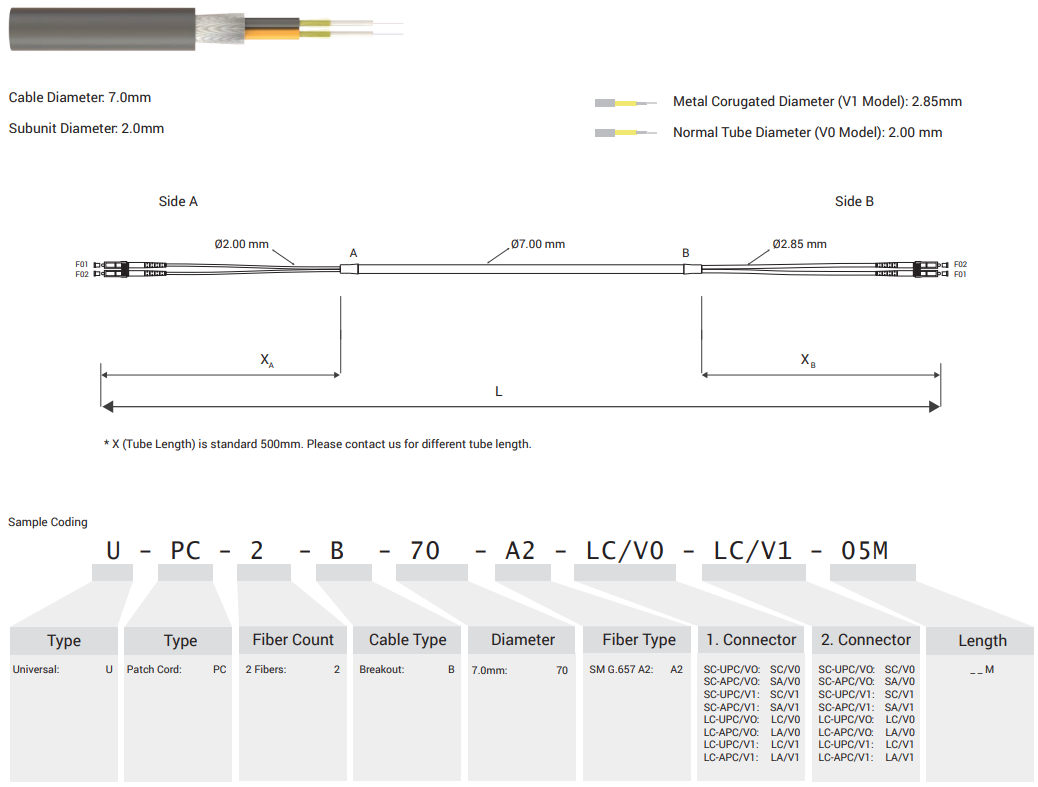Click the tube length contact note

coord(317,444)
